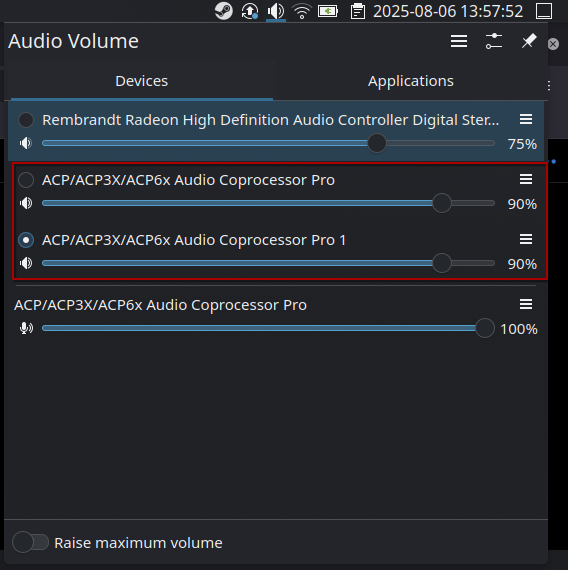
Task: Pin the Audio Volume popup open
Action: point(529,41)
